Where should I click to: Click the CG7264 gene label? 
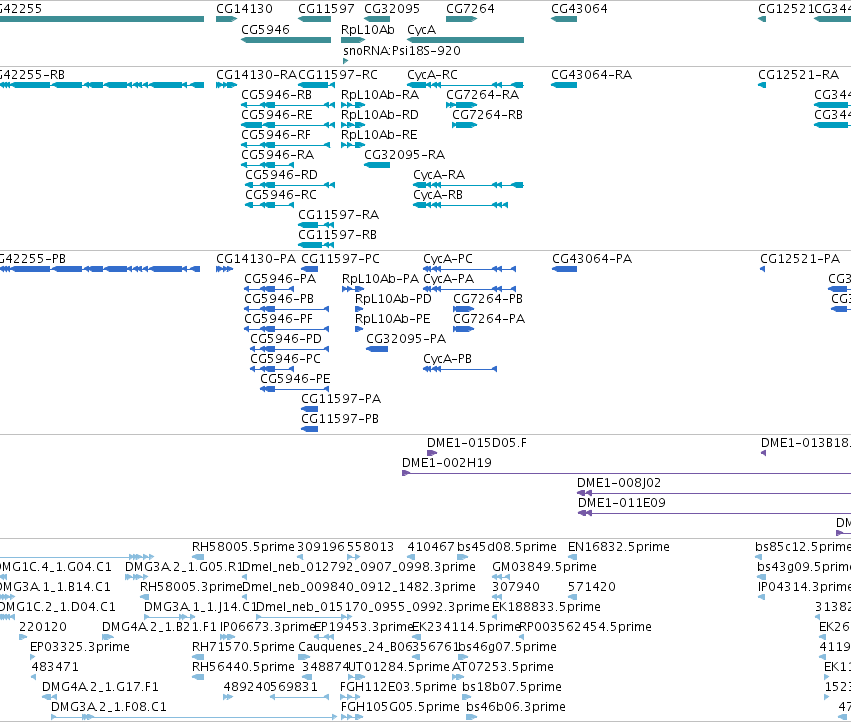pyautogui.click(x=470, y=9)
